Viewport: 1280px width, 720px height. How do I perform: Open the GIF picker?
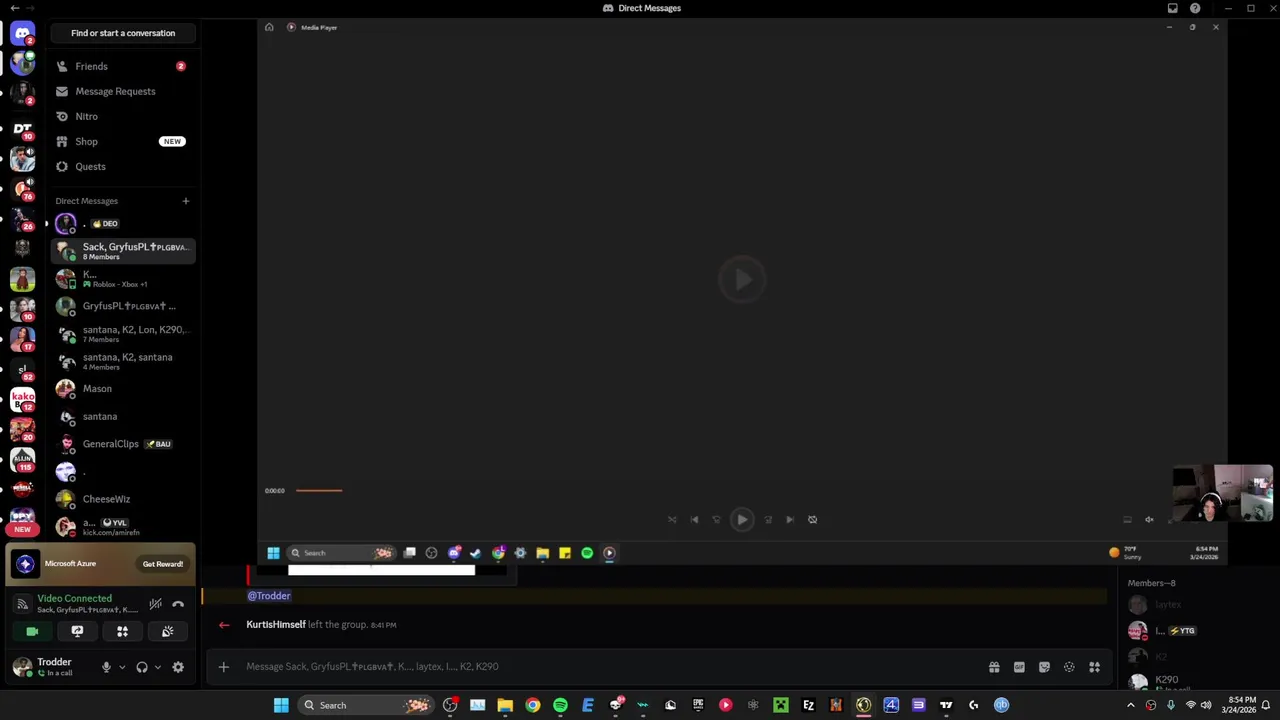[1019, 667]
